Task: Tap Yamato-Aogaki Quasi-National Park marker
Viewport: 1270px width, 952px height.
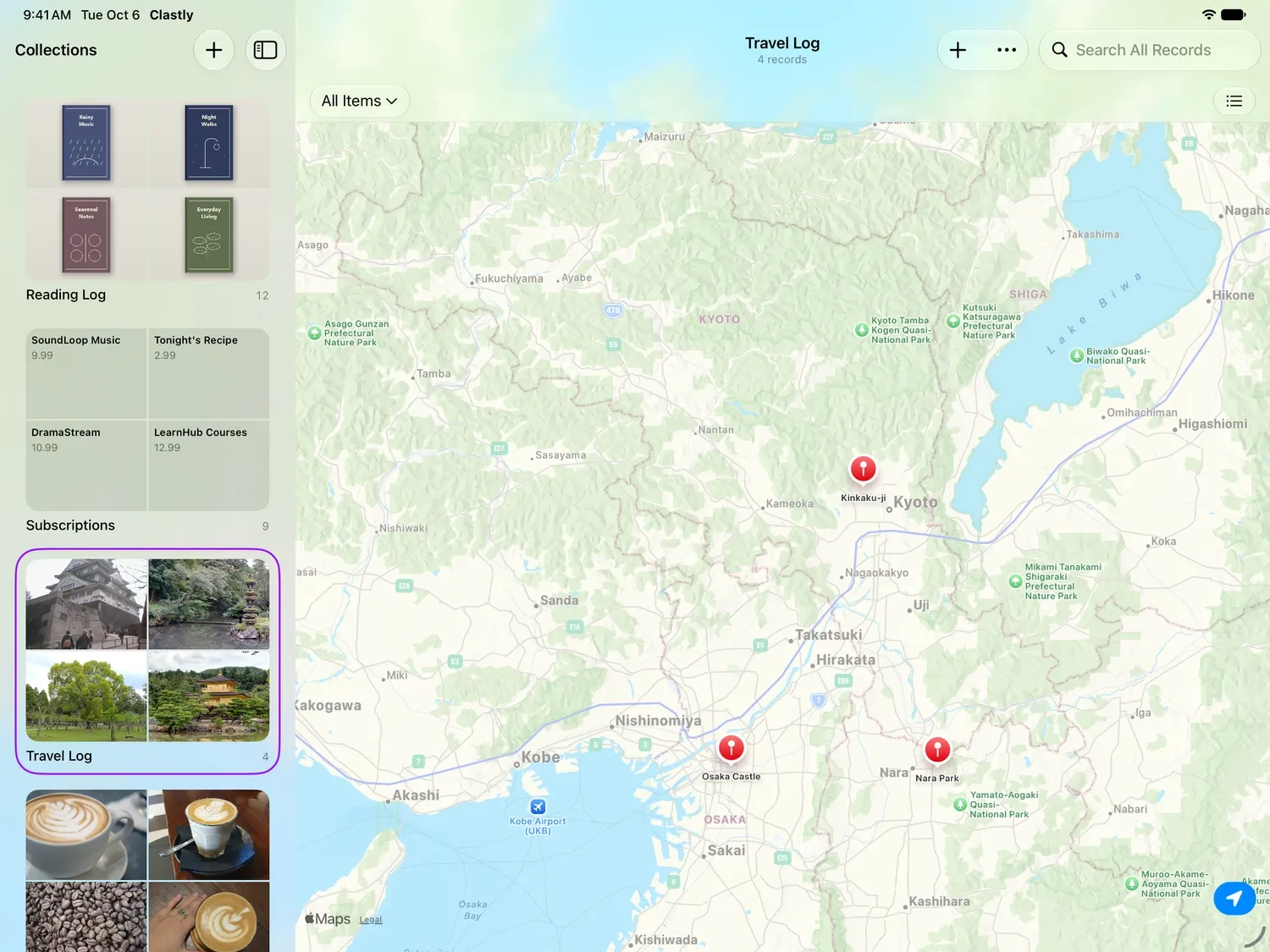Action: pyautogui.click(x=960, y=804)
